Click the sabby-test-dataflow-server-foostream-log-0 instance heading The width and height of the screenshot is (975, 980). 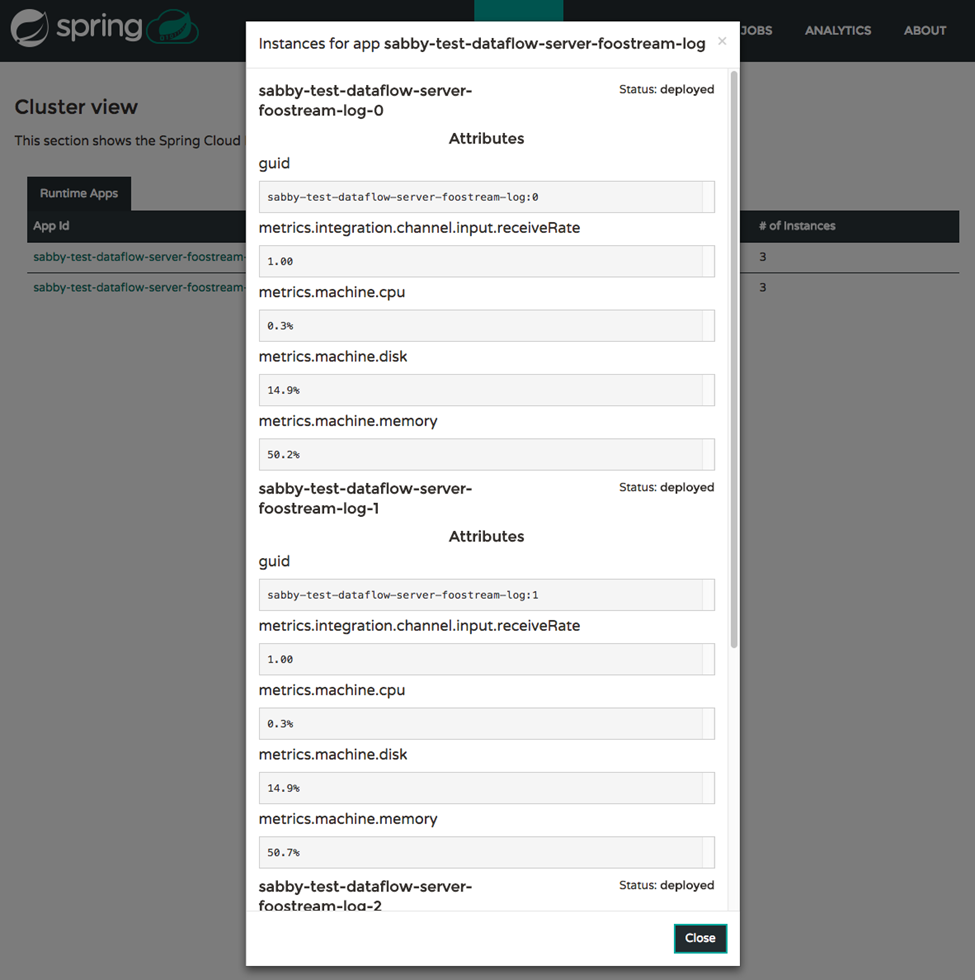click(x=365, y=101)
